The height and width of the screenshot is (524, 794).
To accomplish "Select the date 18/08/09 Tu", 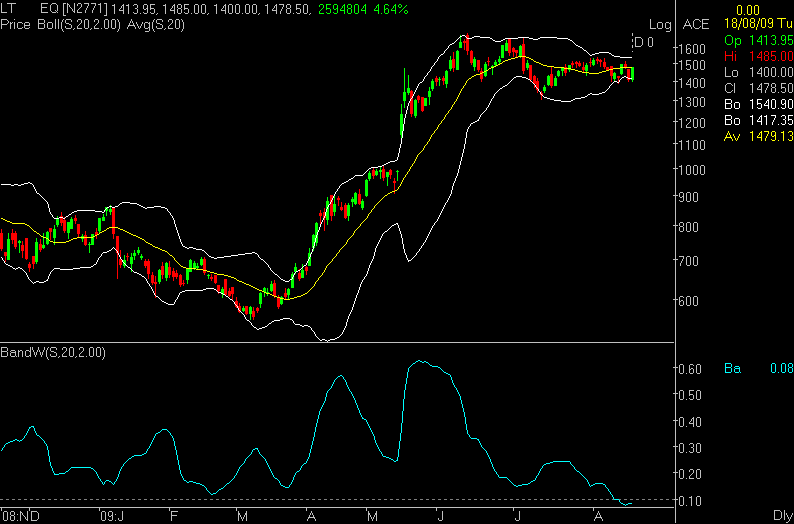I will (x=758, y=25).
